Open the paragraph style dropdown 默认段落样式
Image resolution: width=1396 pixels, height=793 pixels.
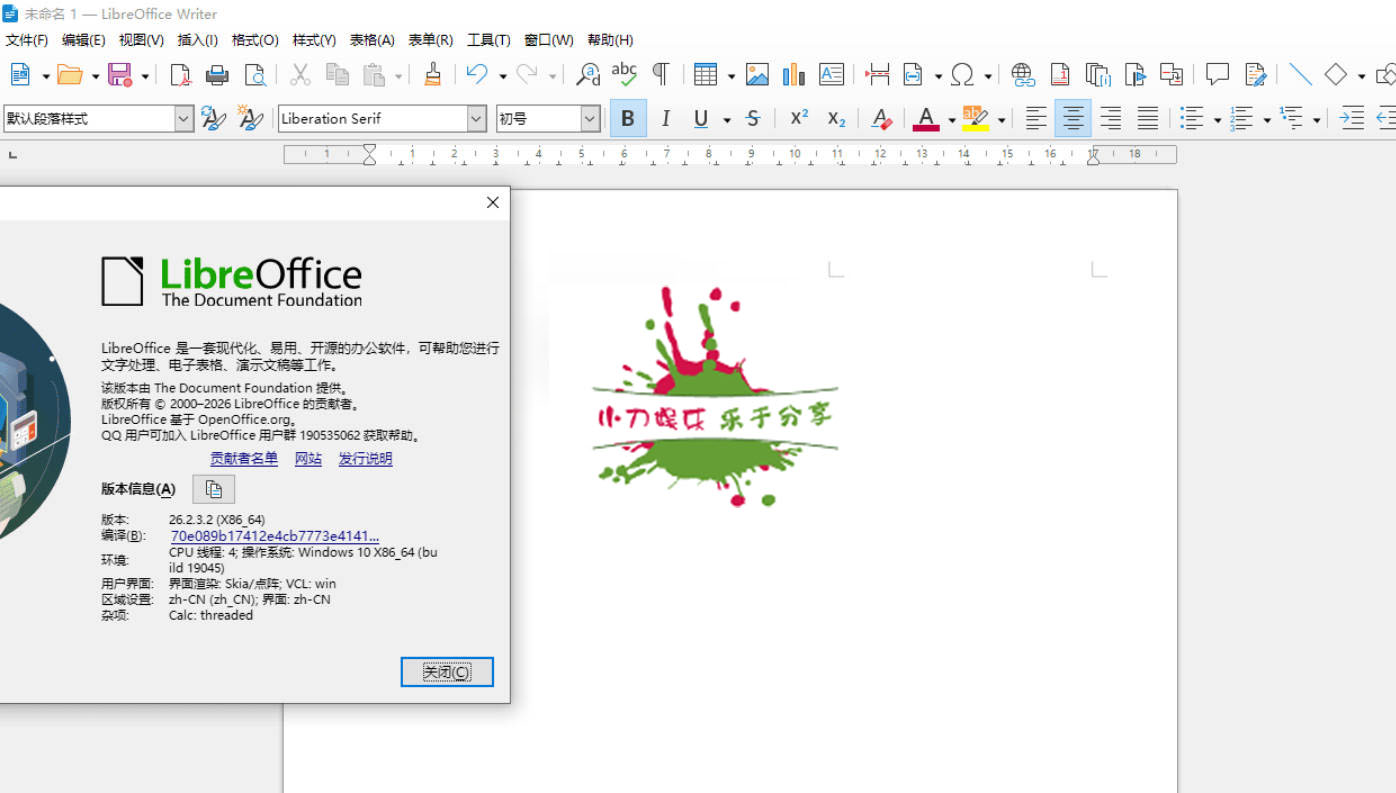184,119
